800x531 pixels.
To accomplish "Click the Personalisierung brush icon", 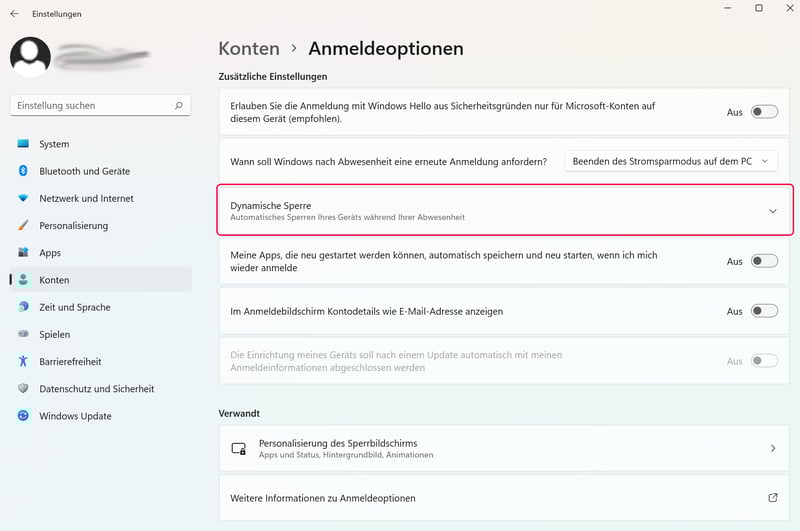I will tap(23, 225).
